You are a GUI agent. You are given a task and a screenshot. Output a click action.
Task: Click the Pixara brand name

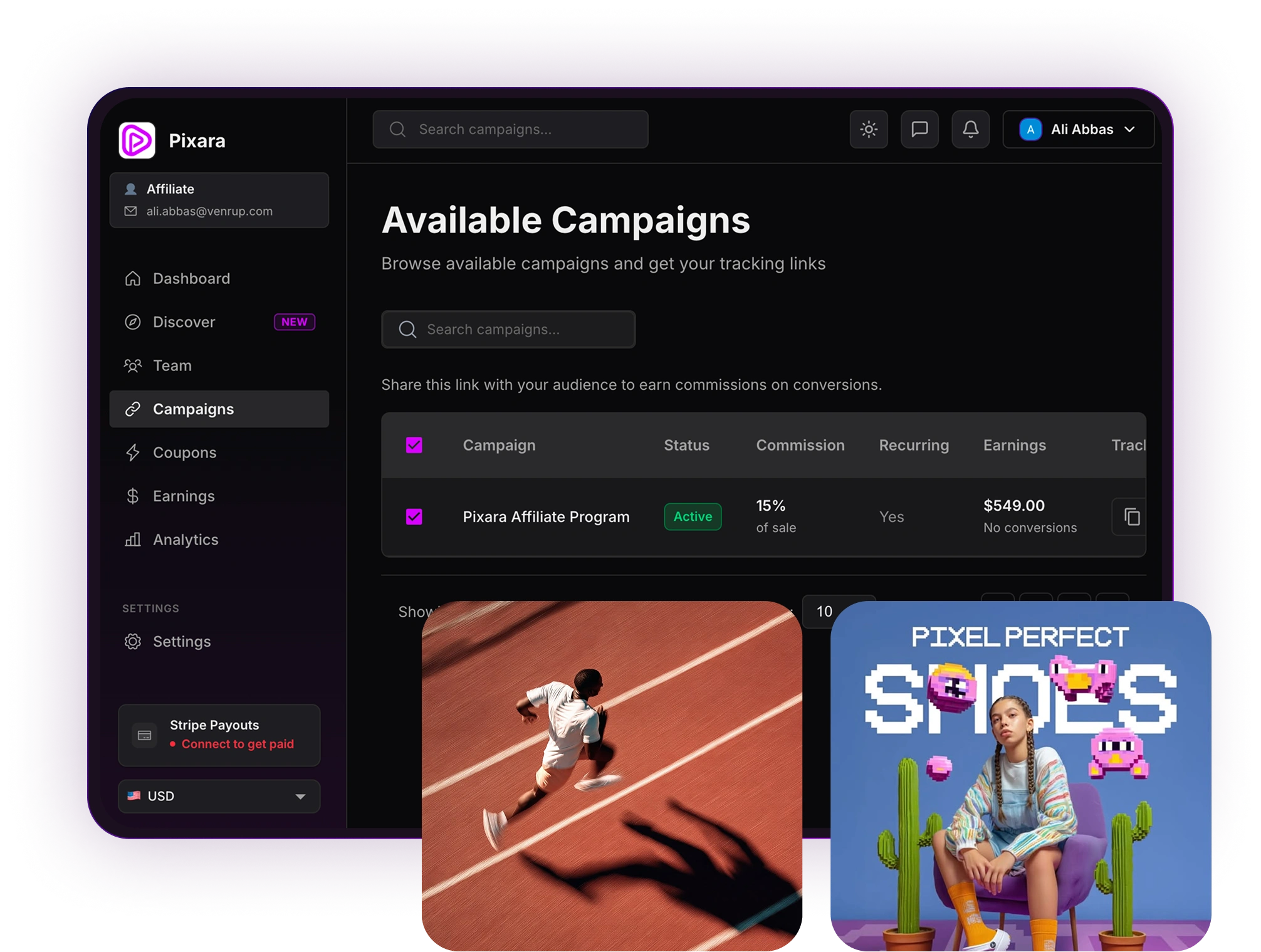(197, 140)
